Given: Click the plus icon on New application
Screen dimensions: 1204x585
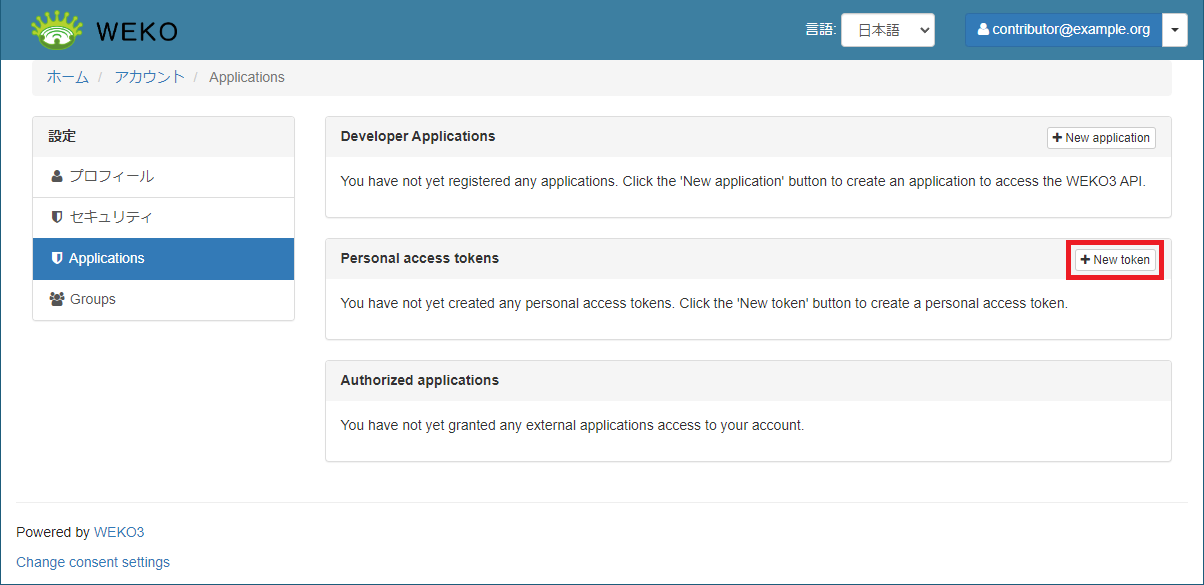Looking at the screenshot, I should [x=1057, y=138].
